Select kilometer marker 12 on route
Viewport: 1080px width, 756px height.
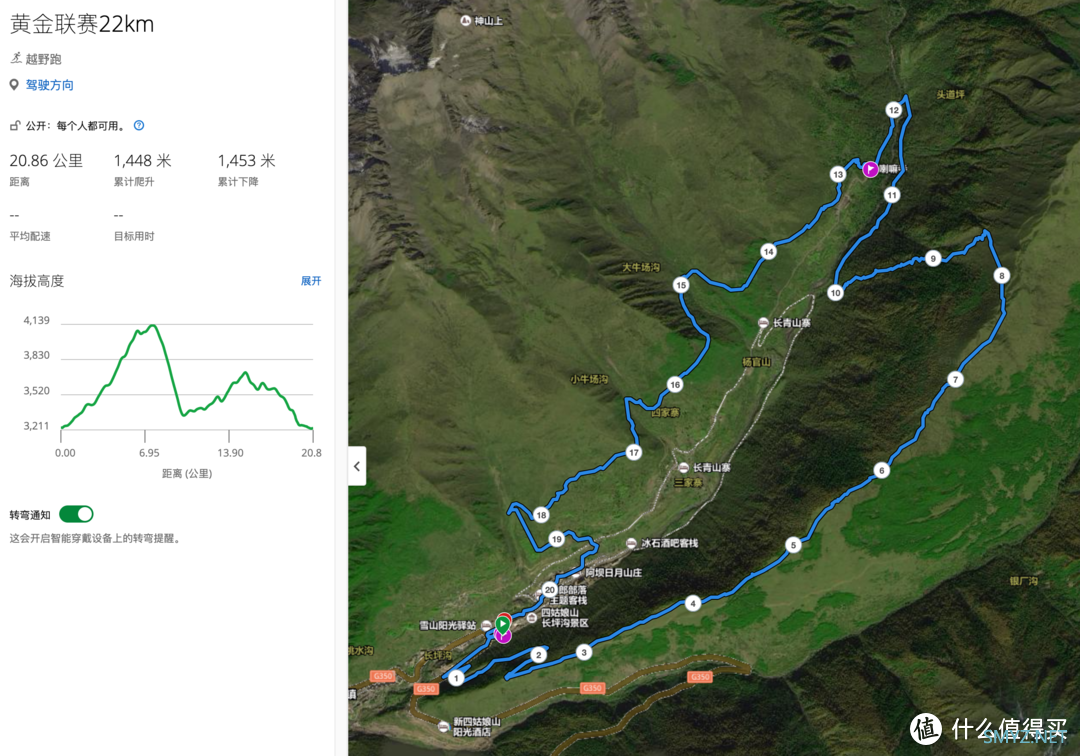click(893, 110)
